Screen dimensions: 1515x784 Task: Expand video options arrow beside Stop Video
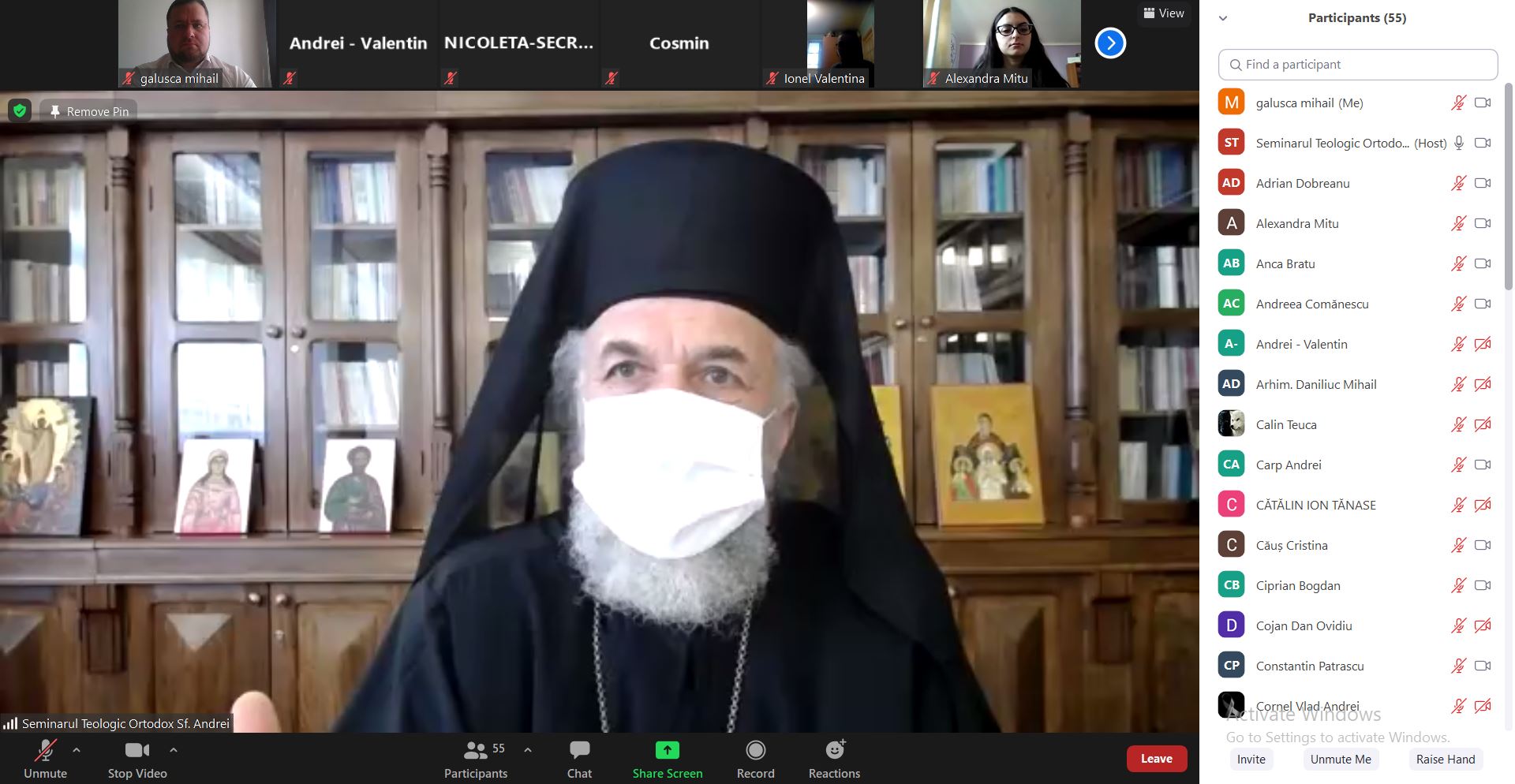[174, 750]
